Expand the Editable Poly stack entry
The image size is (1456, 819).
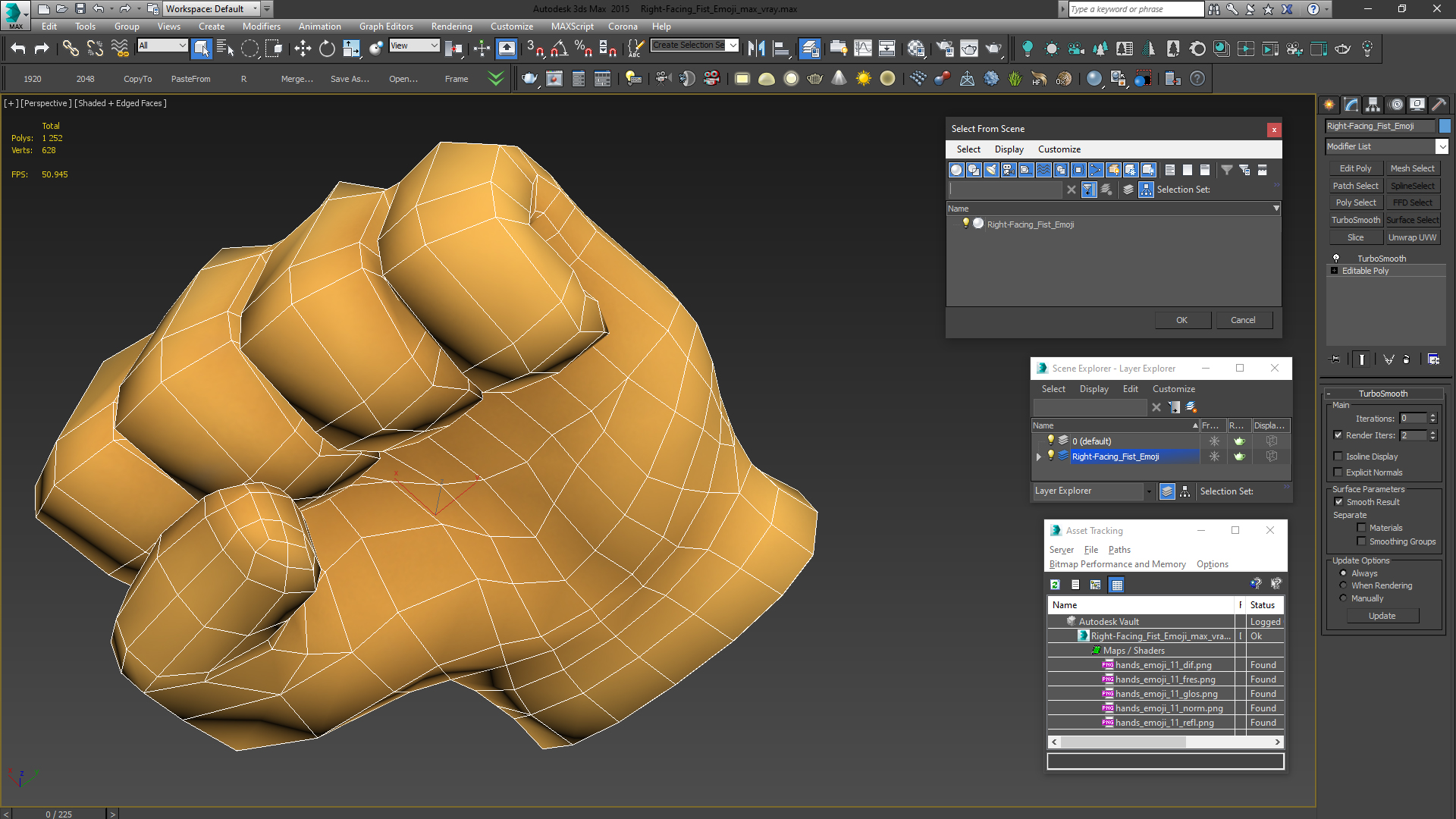click(1335, 271)
